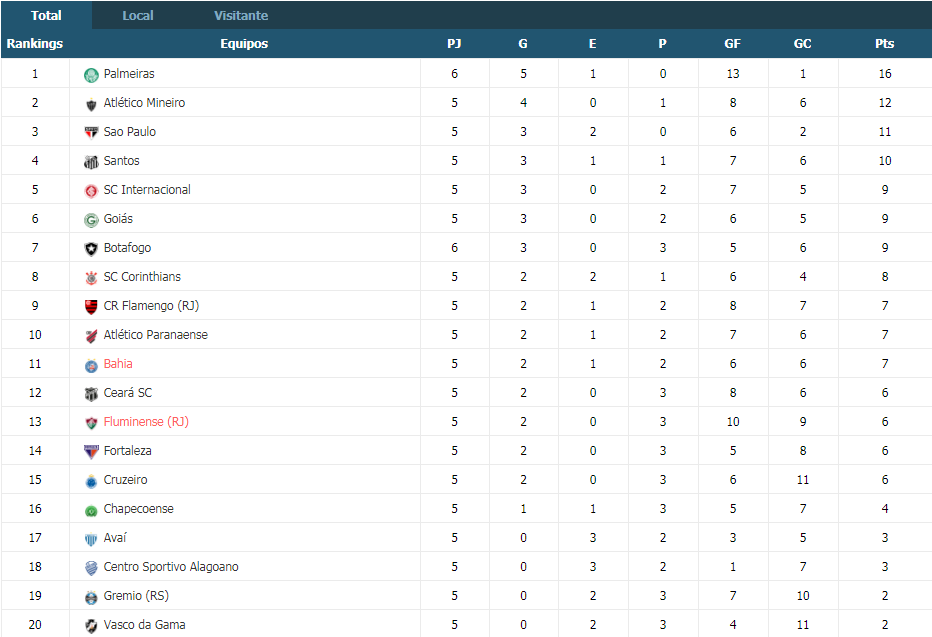Click the Fortaleza crest icon
This screenshot has height=637, width=932.
[91, 452]
